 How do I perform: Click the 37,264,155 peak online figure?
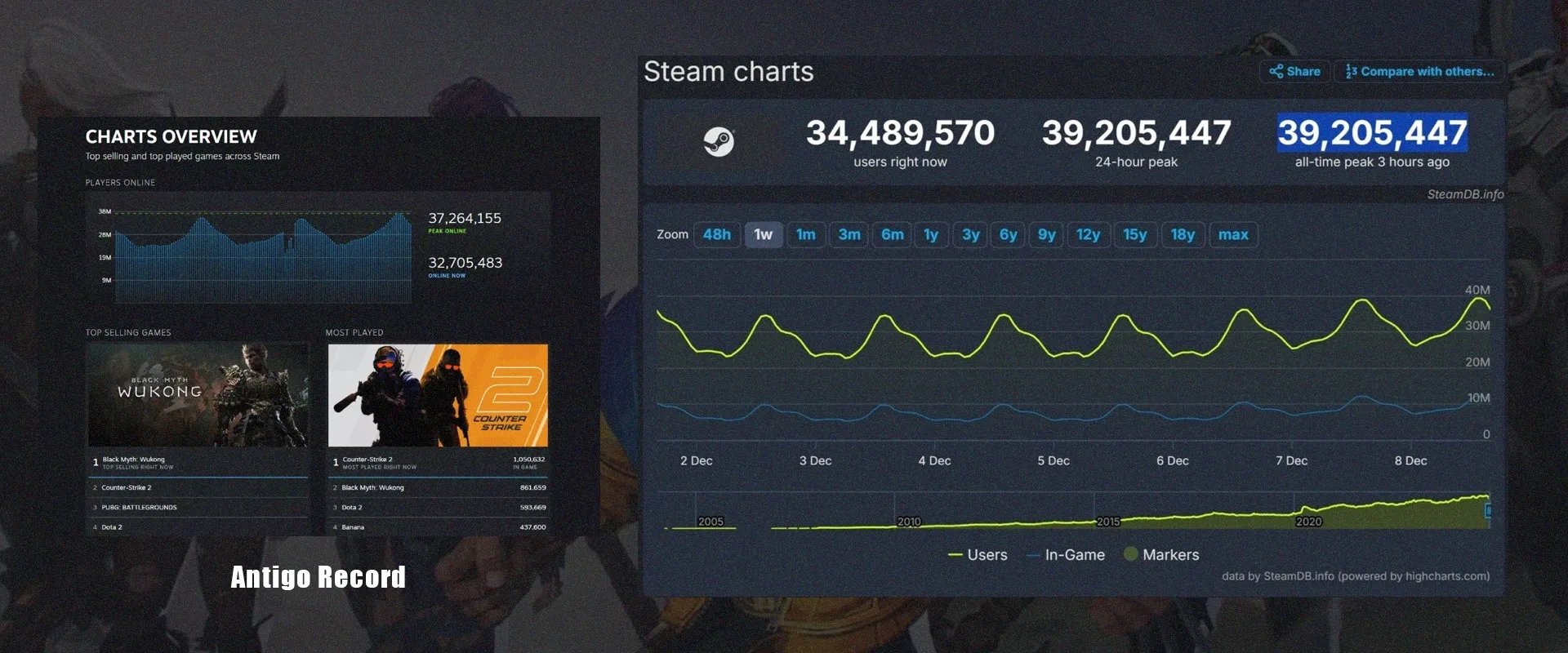(x=465, y=218)
